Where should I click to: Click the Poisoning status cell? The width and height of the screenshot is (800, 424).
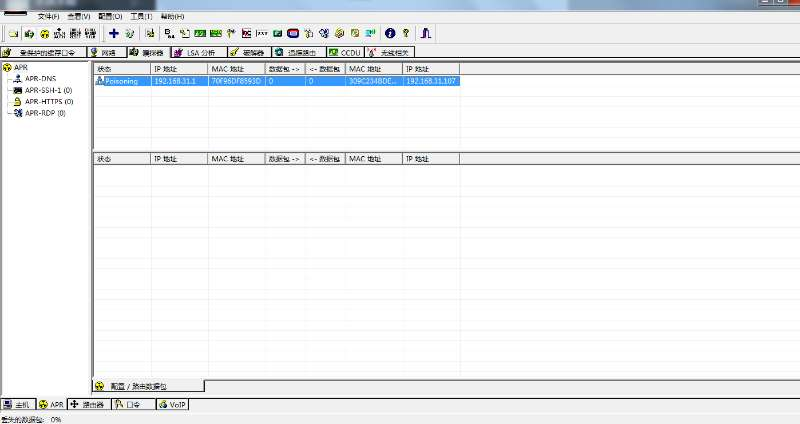tap(122, 81)
